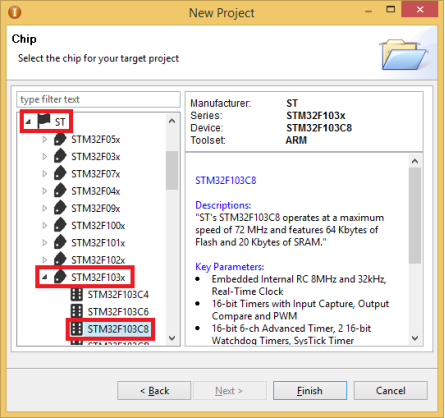445x418 pixels.
Task: Click the STM32F07x series tag icon
Action: (x=60, y=174)
